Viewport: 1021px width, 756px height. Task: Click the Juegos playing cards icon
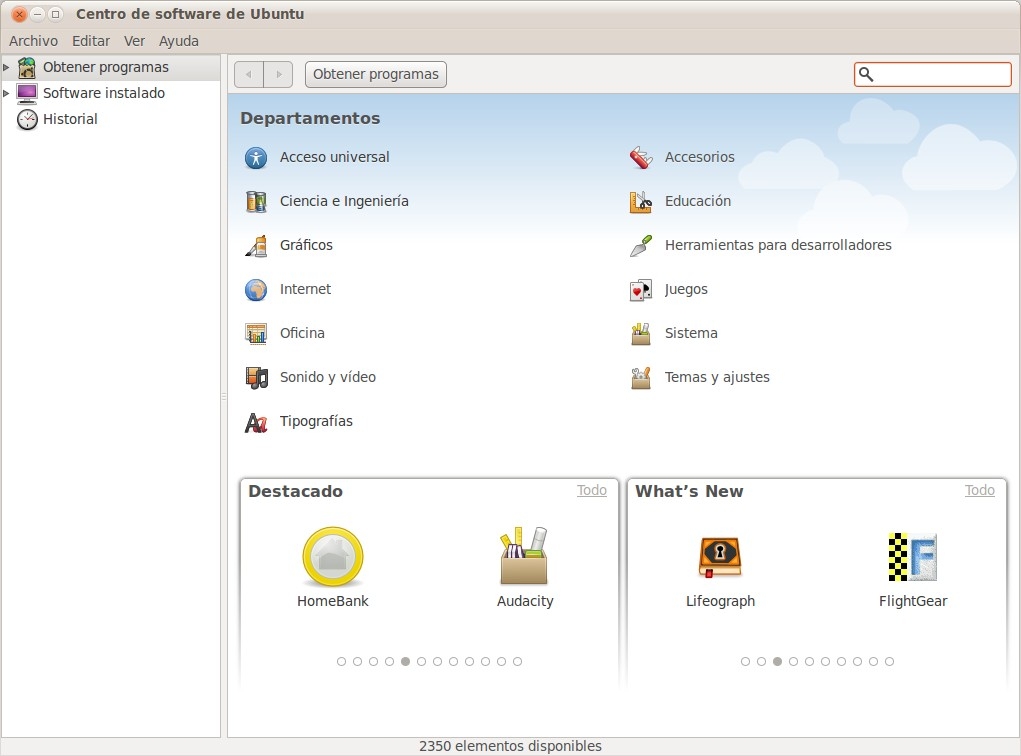point(641,290)
